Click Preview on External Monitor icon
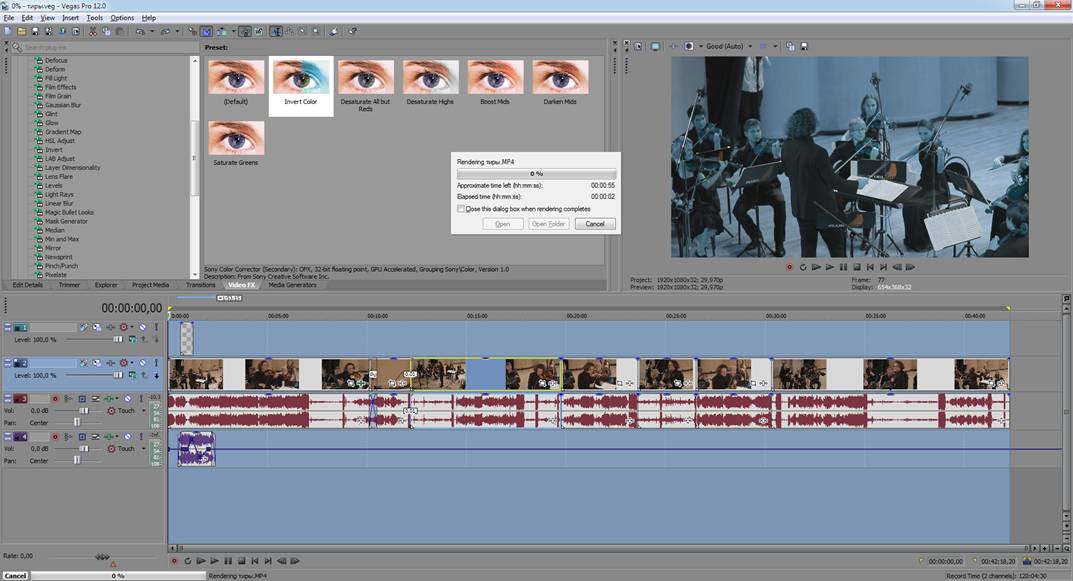Screen dimensions: 1073x581 pos(655,46)
